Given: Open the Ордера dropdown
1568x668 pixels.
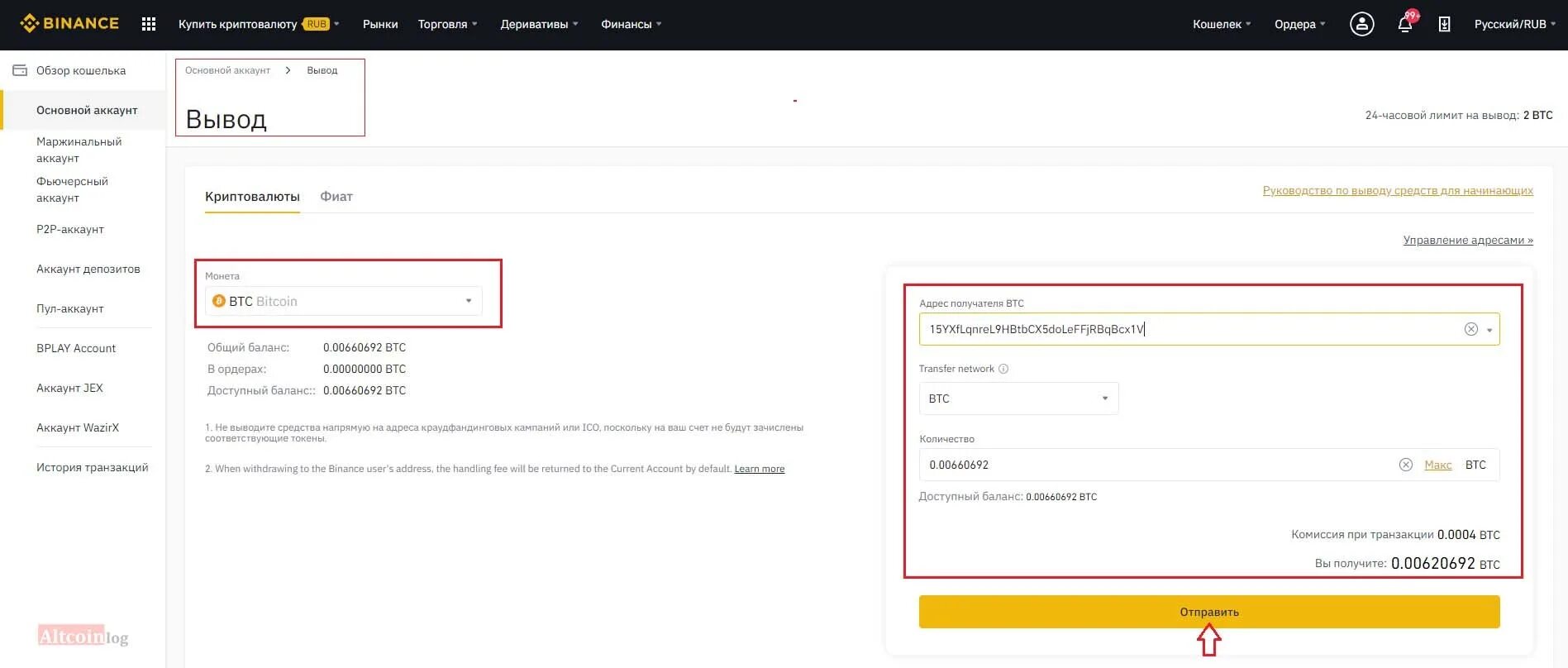Looking at the screenshot, I should [x=1299, y=24].
